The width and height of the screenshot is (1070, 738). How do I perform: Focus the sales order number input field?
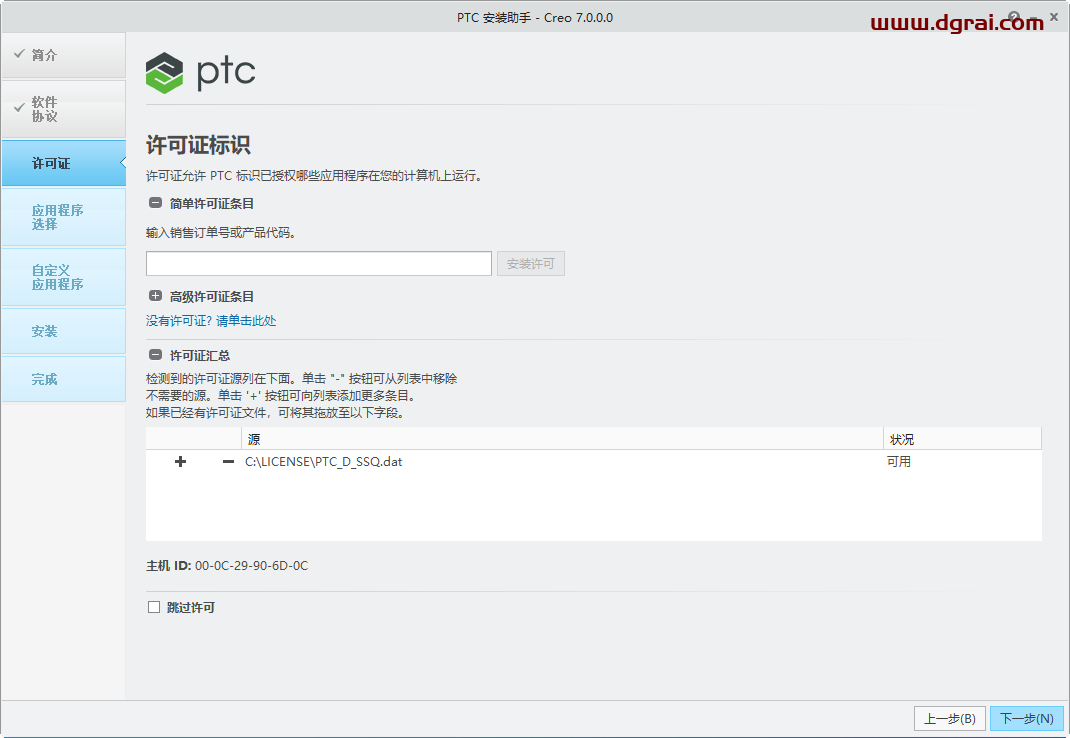click(x=319, y=264)
